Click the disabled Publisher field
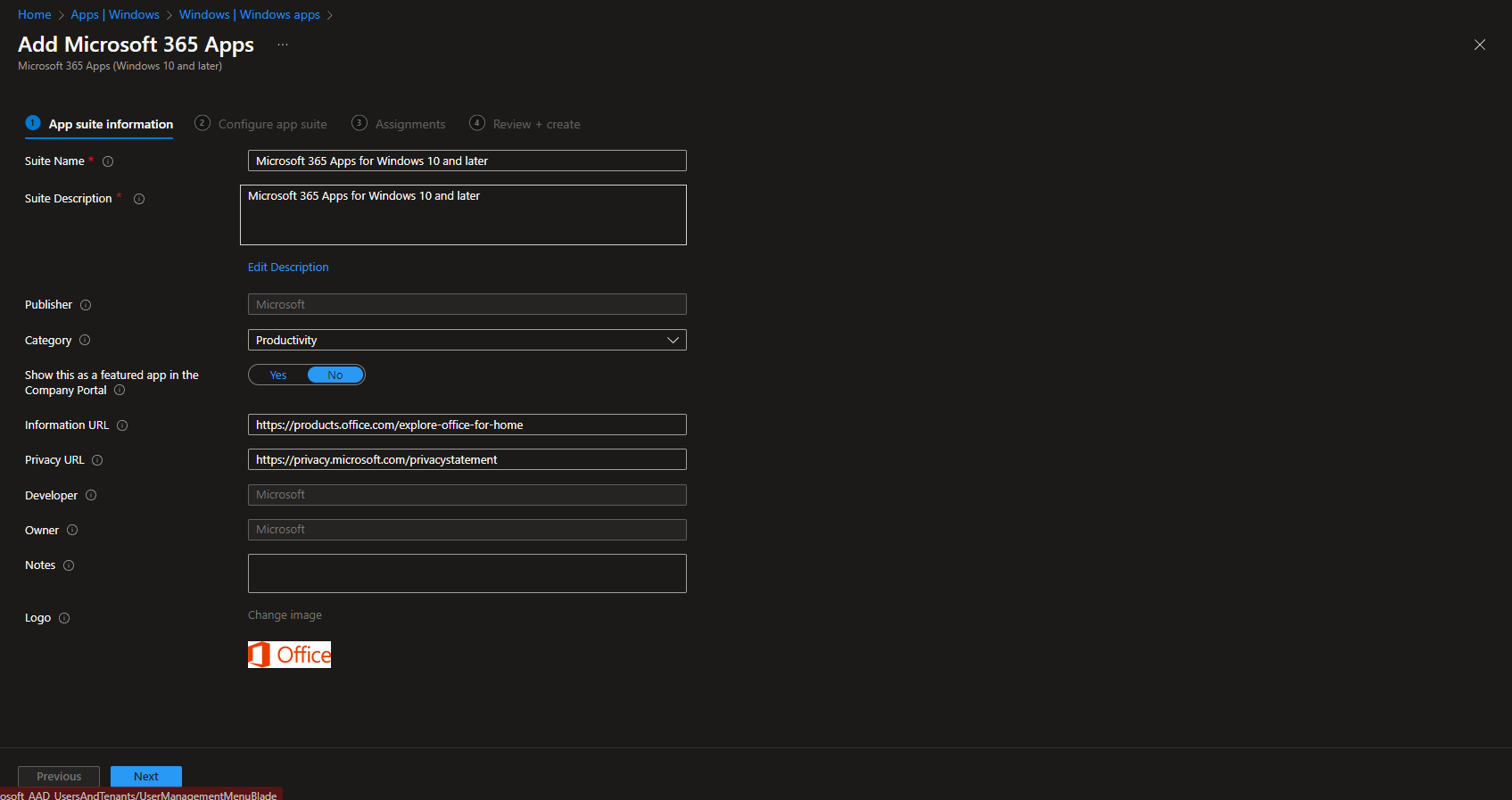The image size is (1512, 800). tap(467, 304)
